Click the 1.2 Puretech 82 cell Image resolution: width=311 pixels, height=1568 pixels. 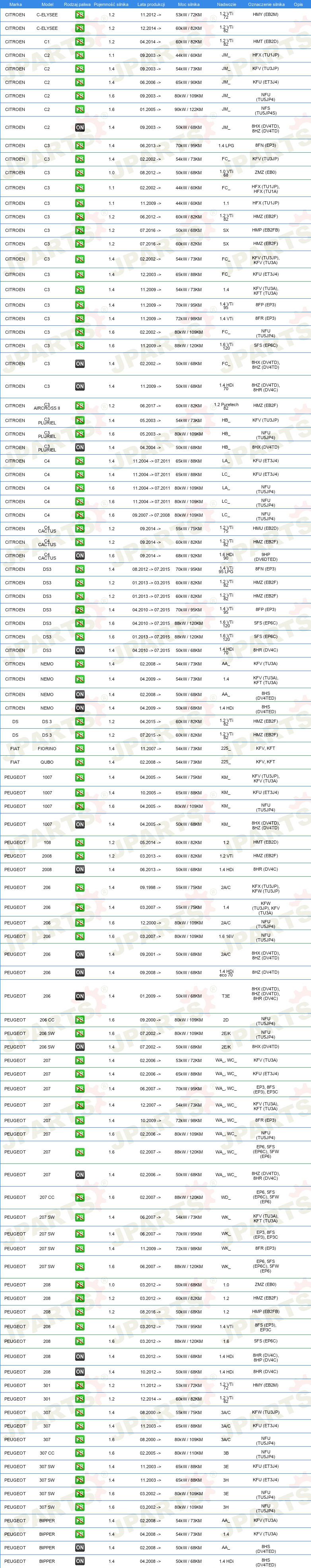tap(226, 406)
